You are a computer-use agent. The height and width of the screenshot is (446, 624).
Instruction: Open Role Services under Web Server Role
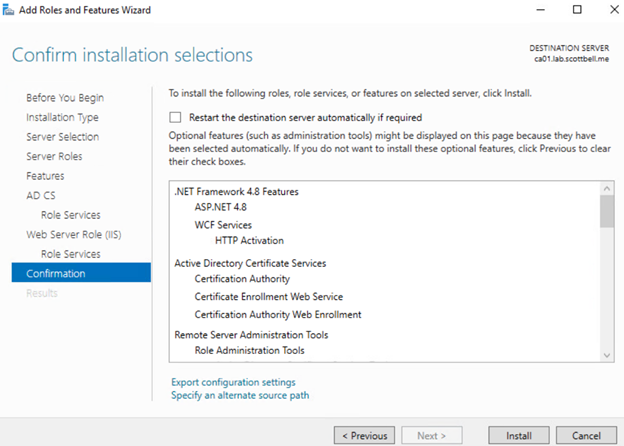(x=70, y=254)
